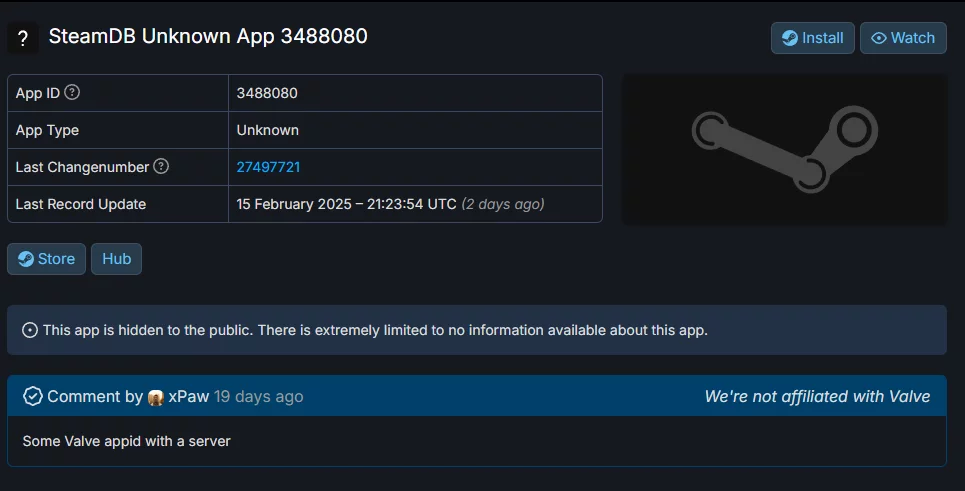The height and width of the screenshot is (491, 965).
Task: Click the Steam logo placeholder image
Action: click(x=785, y=150)
